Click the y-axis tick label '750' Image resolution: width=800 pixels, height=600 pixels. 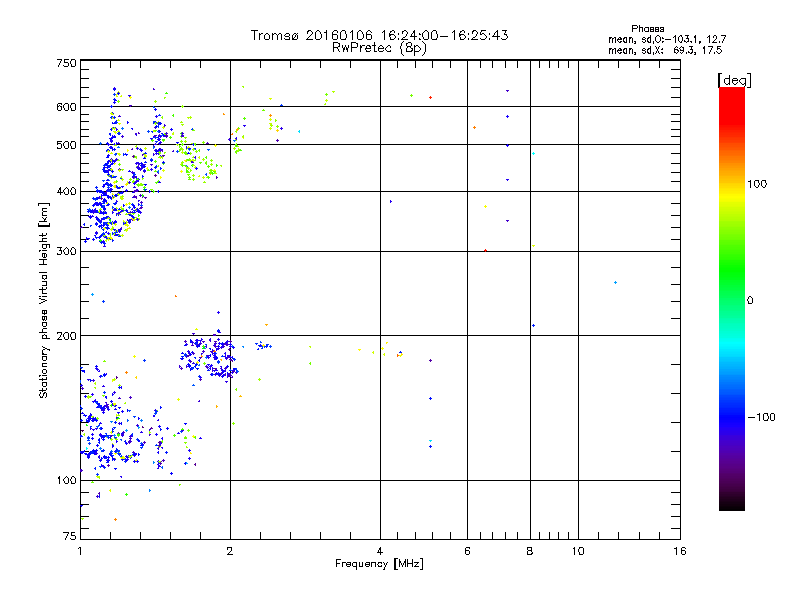coord(66,63)
